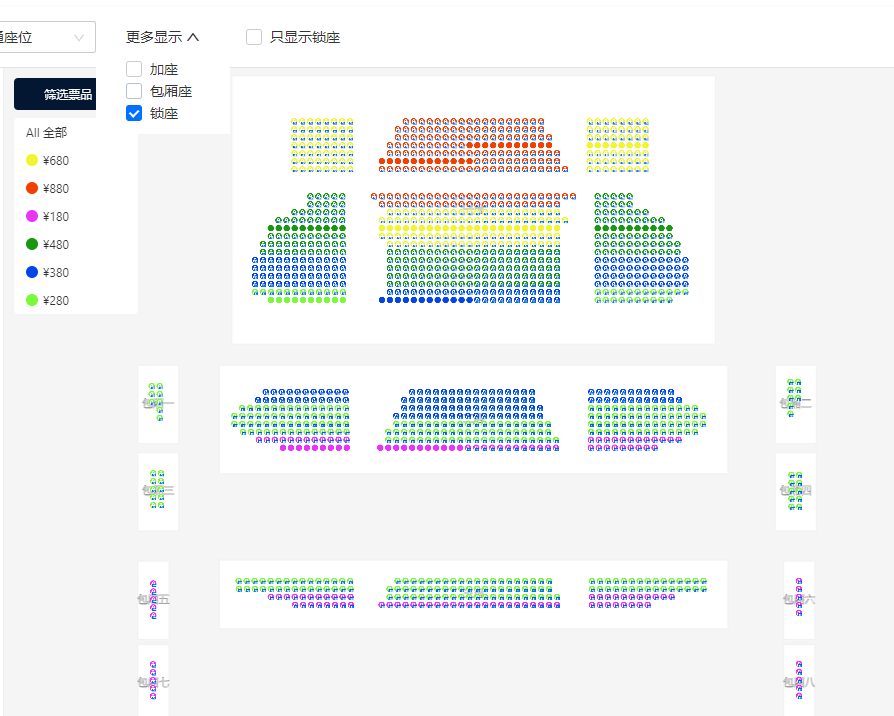The image size is (894, 716).
Task: Click the 包厢六 box seating area
Action: [799, 600]
